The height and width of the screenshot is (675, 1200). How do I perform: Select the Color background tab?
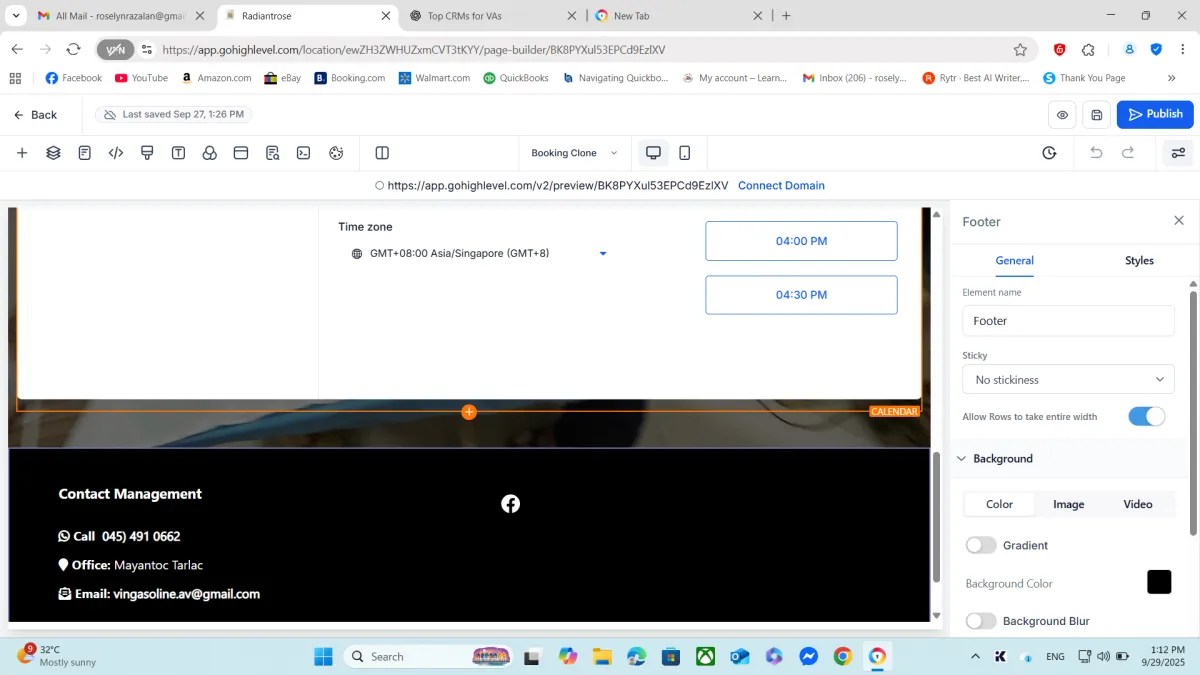(x=999, y=504)
